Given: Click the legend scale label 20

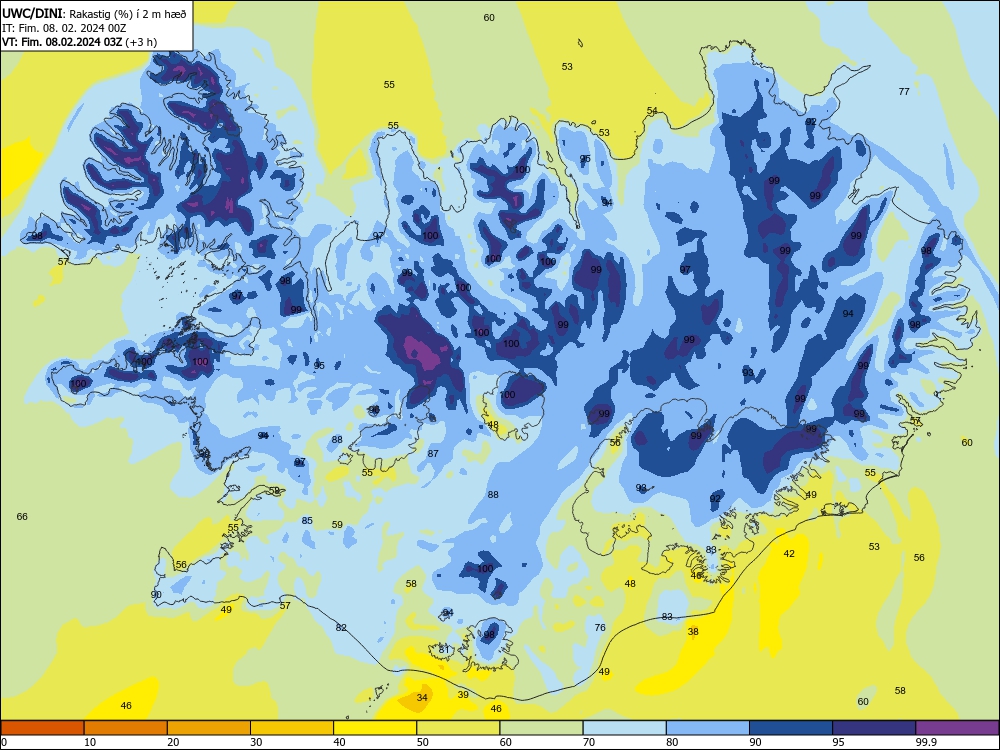Looking at the screenshot, I should 173,742.
